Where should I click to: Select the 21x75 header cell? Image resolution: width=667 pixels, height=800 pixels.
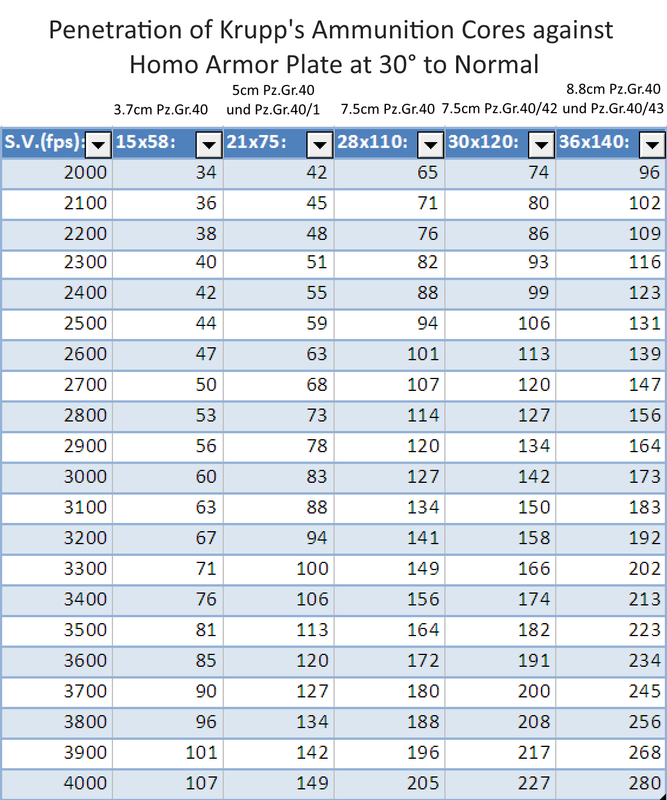(279, 143)
